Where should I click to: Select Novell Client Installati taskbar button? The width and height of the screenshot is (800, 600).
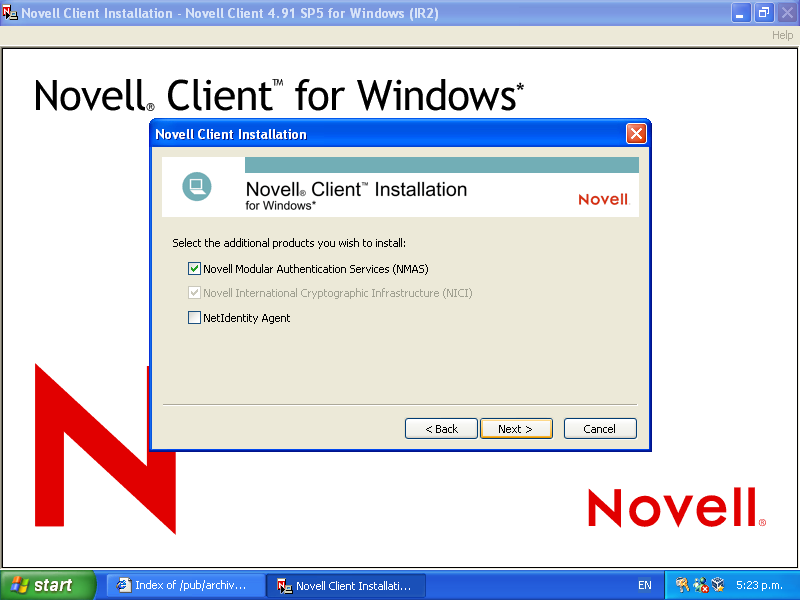346,585
